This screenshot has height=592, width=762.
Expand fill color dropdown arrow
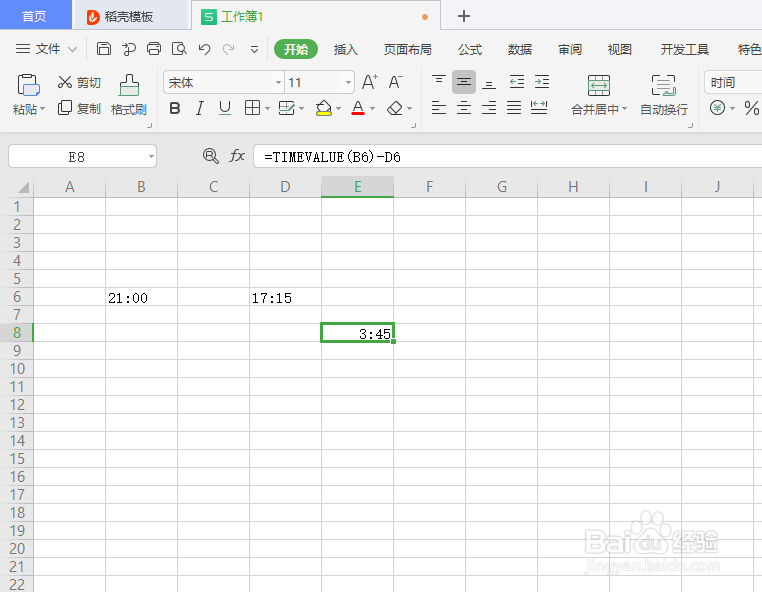point(338,108)
